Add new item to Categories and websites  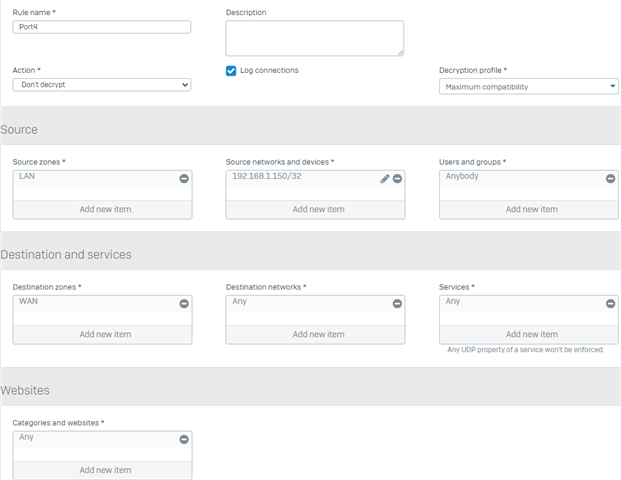pos(103,470)
